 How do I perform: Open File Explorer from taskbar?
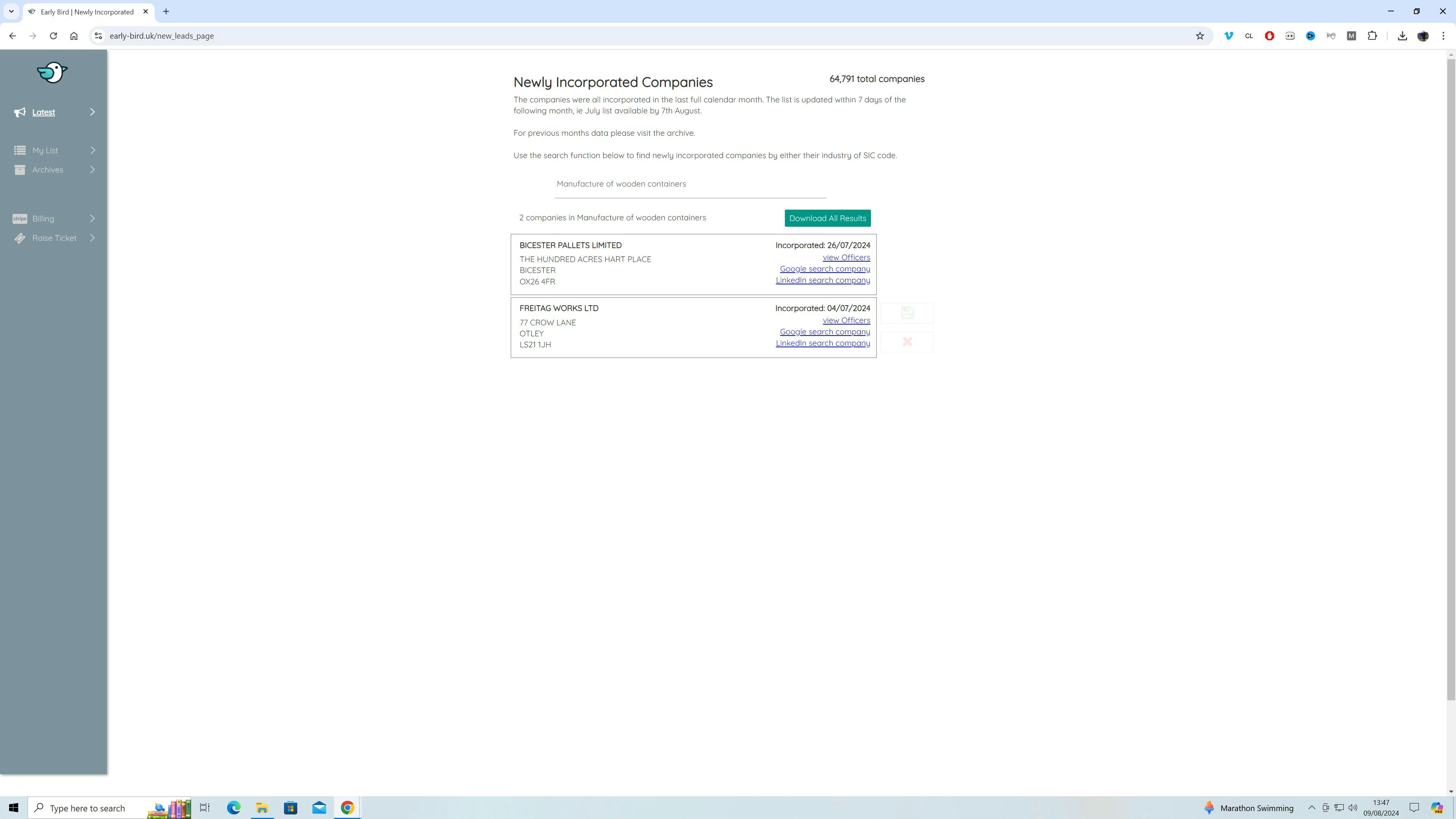pos(262,808)
